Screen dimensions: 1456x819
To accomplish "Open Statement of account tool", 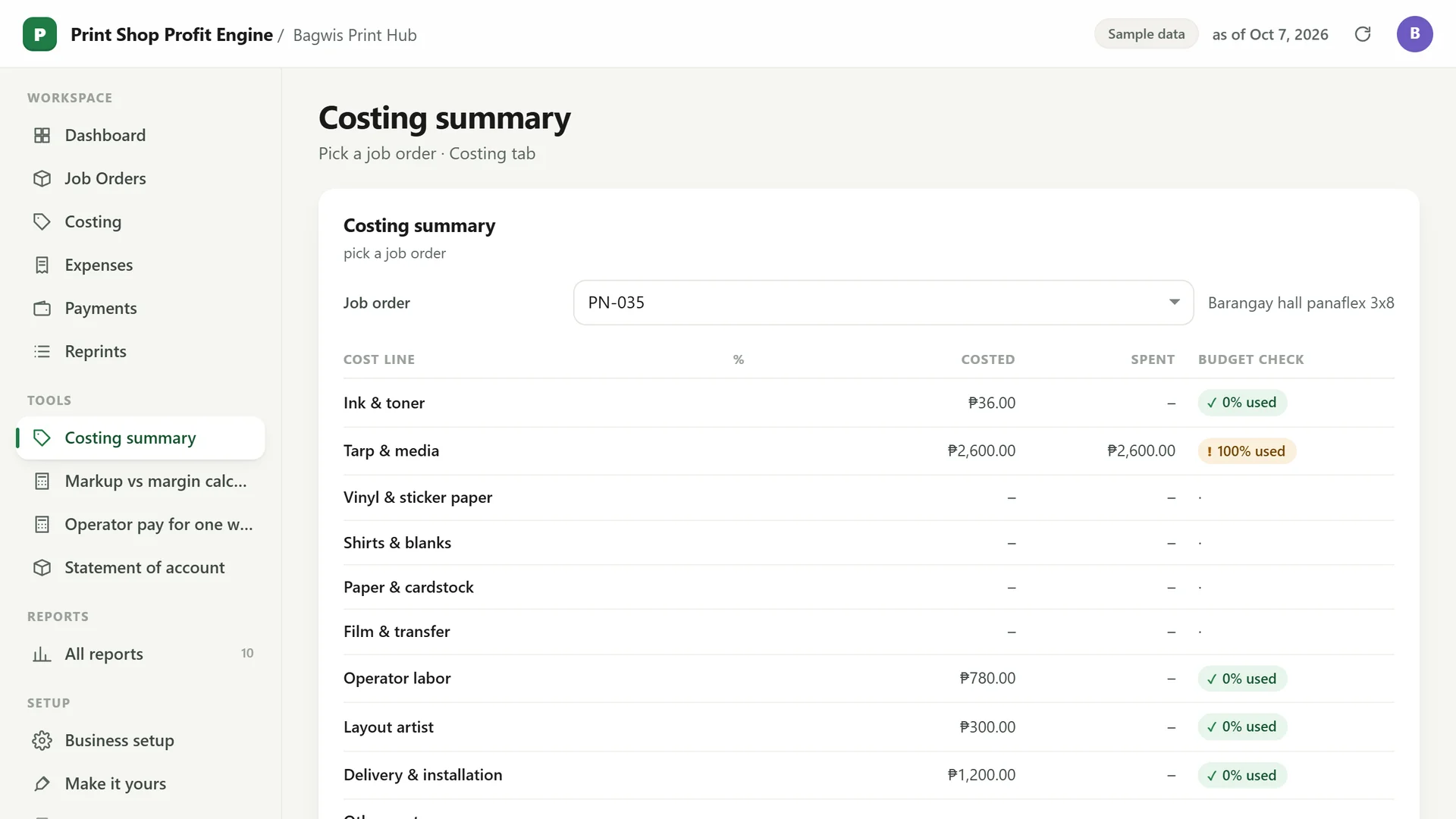I will pyautogui.click(x=140, y=567).
